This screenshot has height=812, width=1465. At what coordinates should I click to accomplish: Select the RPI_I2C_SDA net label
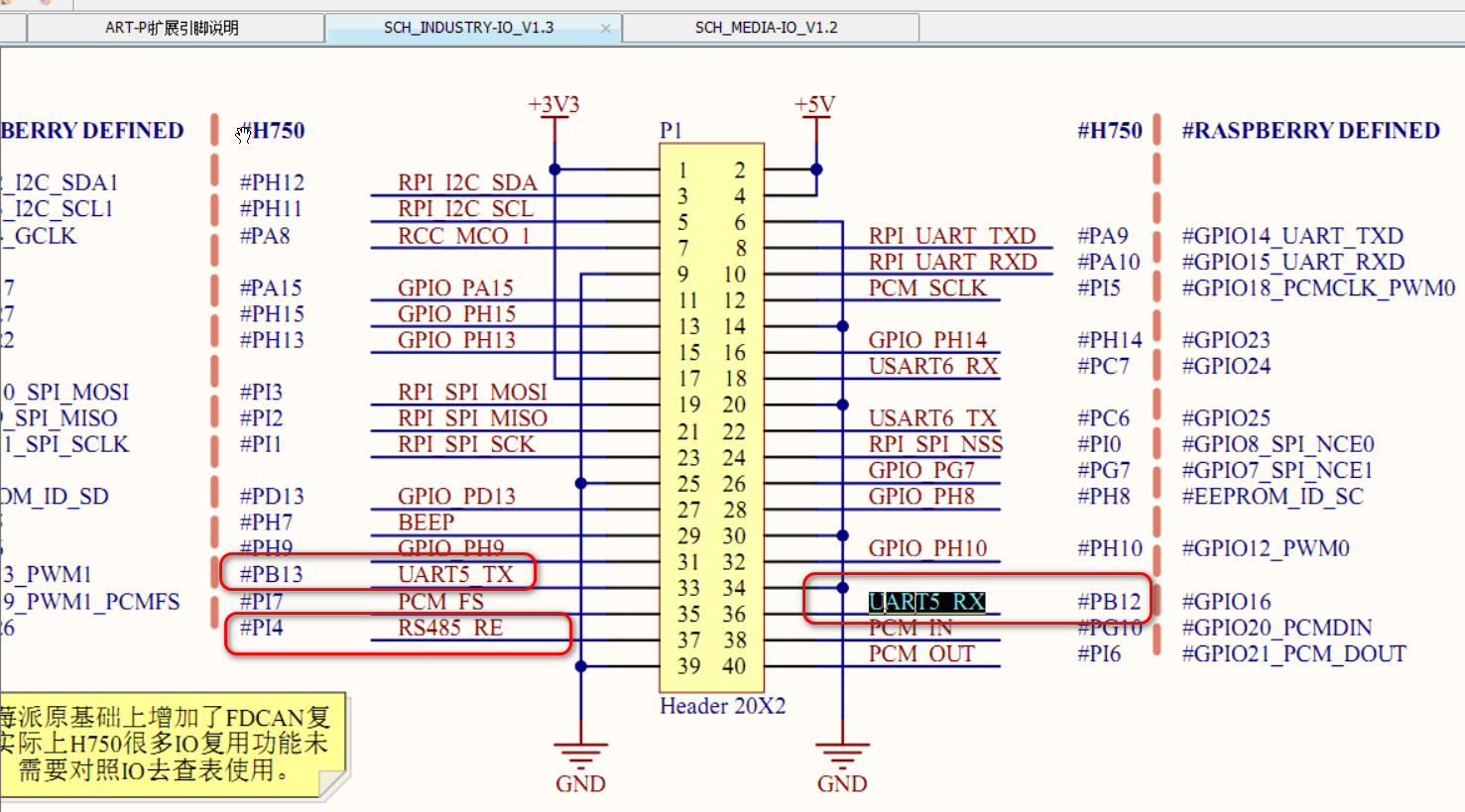click(467, 182)
